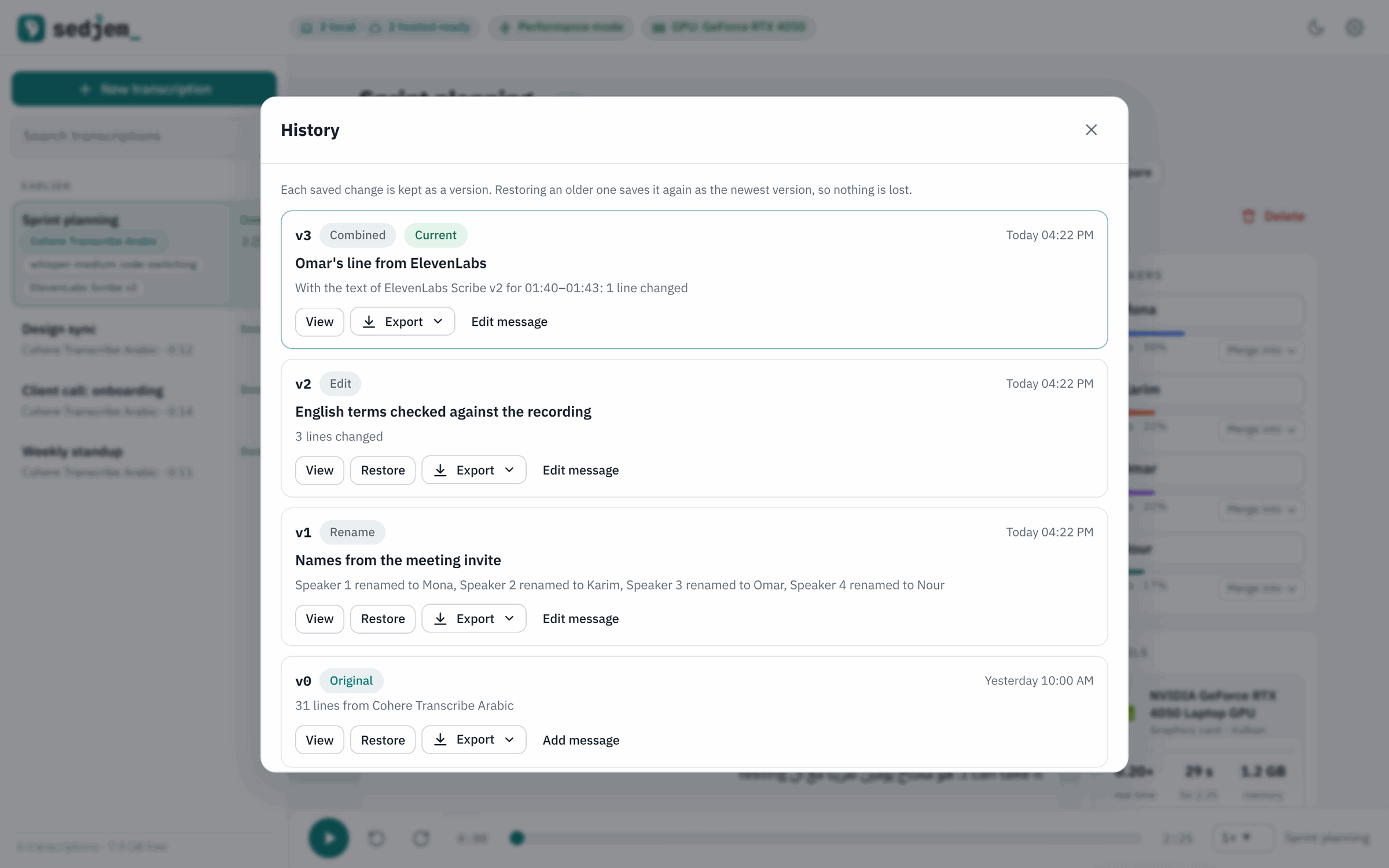Restore the v2 Edit version
The image size is (1389, 868).
pos(383,470)
